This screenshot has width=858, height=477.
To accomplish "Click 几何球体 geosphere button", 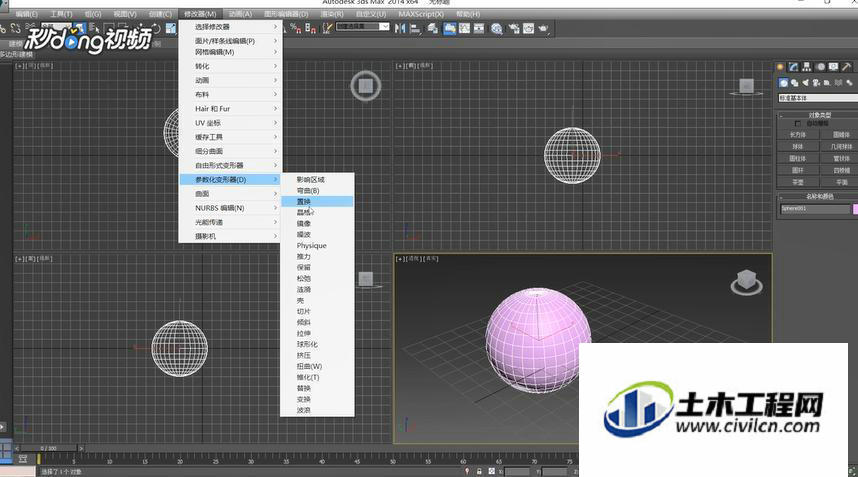I will pos(841,147).
